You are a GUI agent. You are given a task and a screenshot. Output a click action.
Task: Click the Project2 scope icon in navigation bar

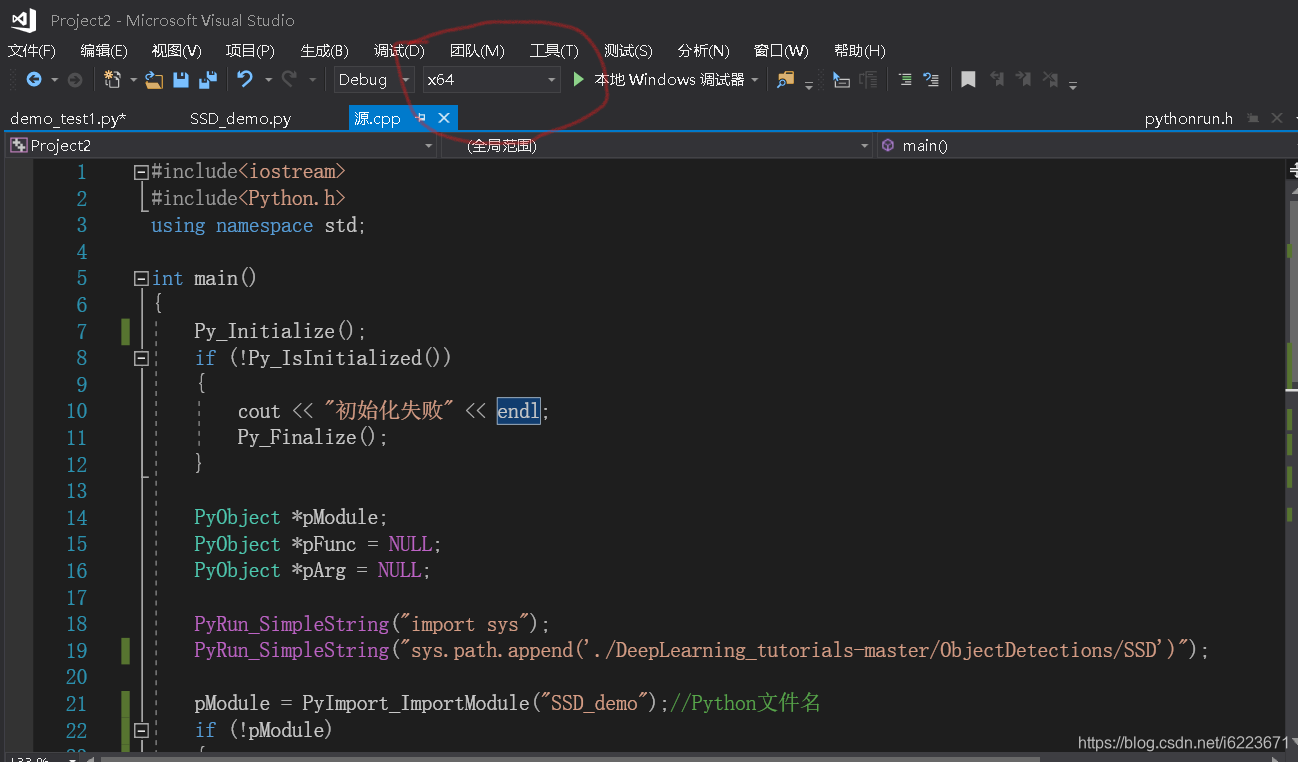pos(18,145)
